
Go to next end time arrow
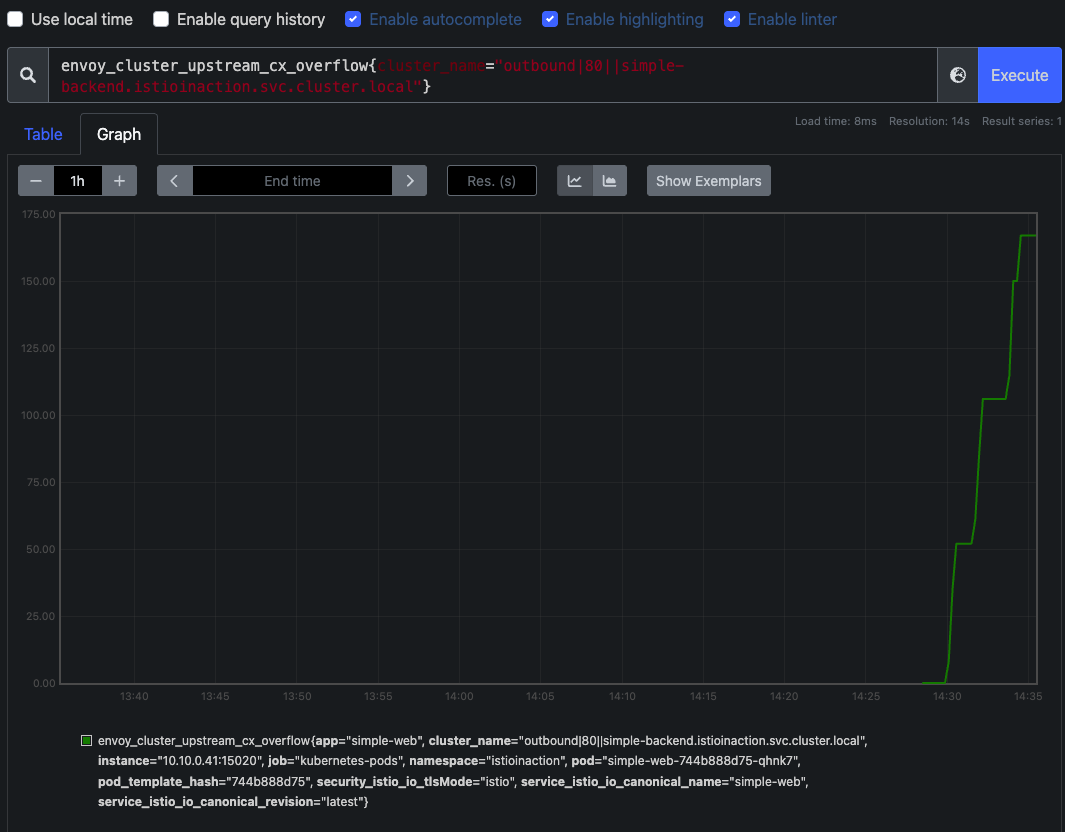click(x=410, y=181)
